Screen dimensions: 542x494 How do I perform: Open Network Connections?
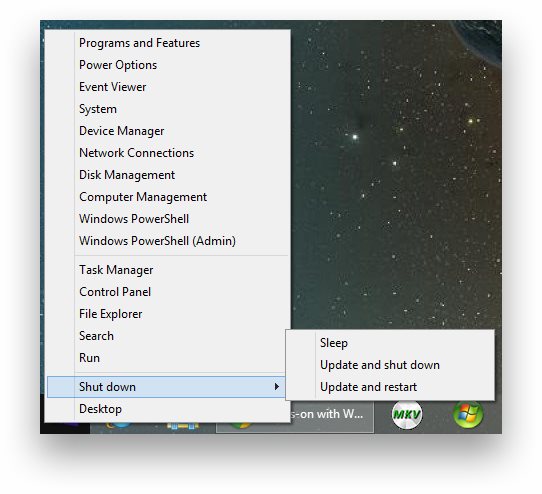[168, 153]
